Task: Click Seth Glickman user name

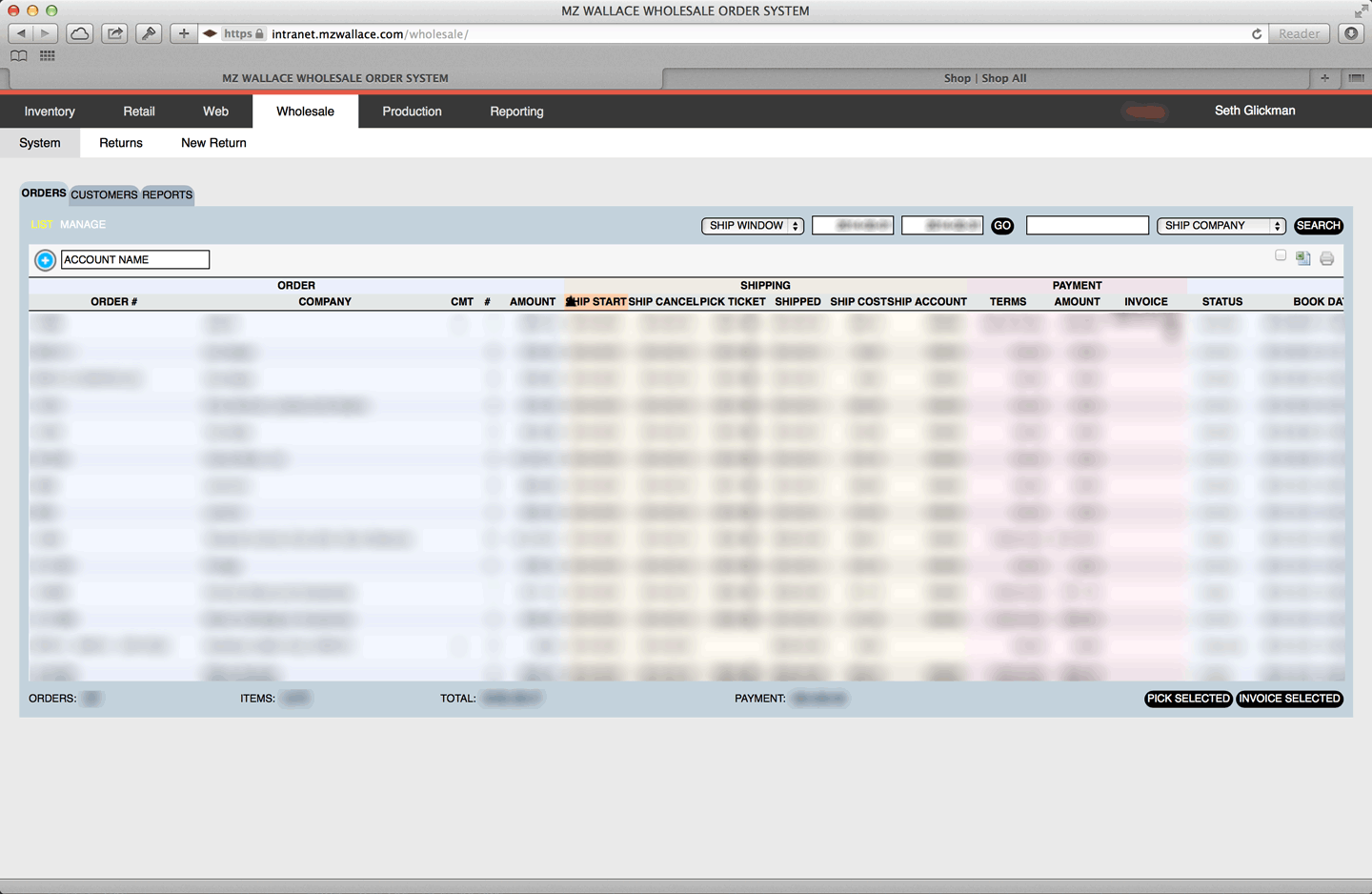Action: pyautogui.click(x=1255, y=111)
